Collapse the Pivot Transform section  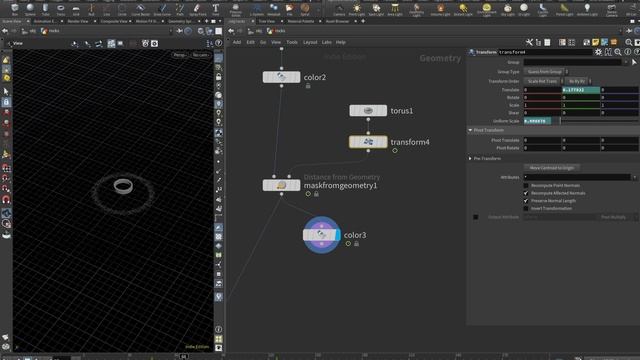[470, 130]
